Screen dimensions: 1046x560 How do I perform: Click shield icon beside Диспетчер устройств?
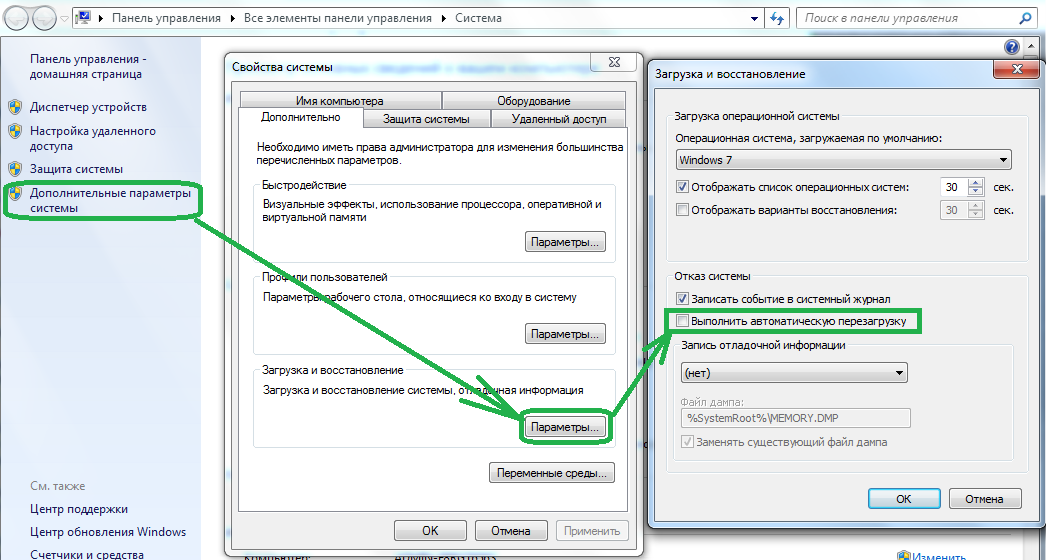[x=15, y=107]
